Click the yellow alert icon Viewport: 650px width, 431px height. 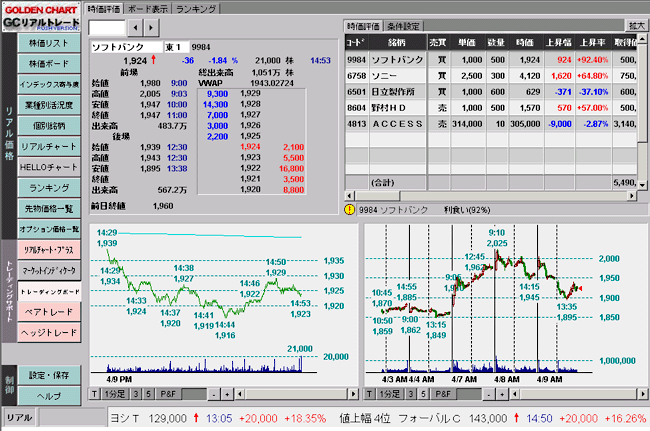point(349,210)
